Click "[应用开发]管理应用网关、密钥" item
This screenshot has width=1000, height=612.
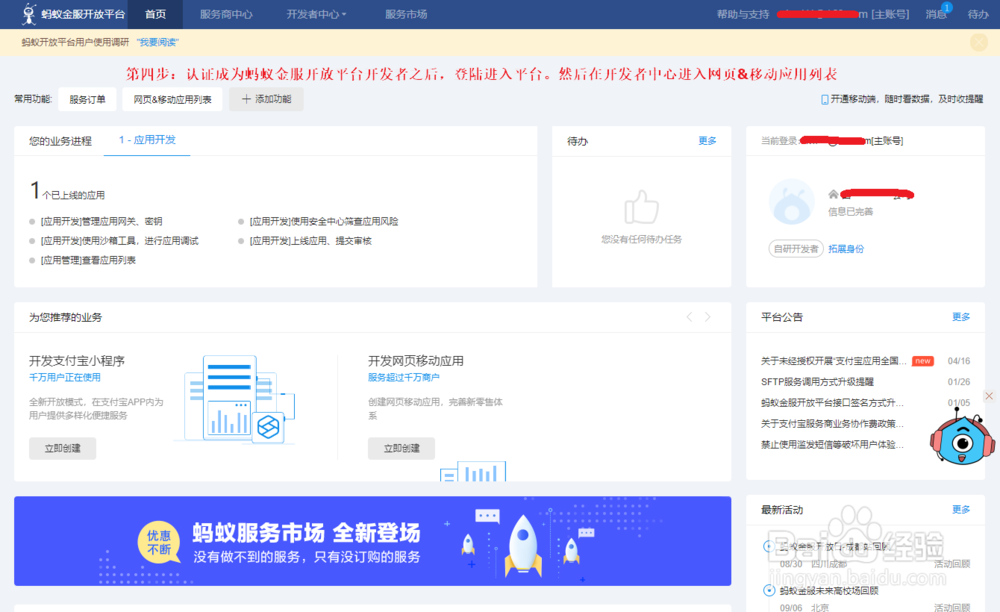[101, 221]
